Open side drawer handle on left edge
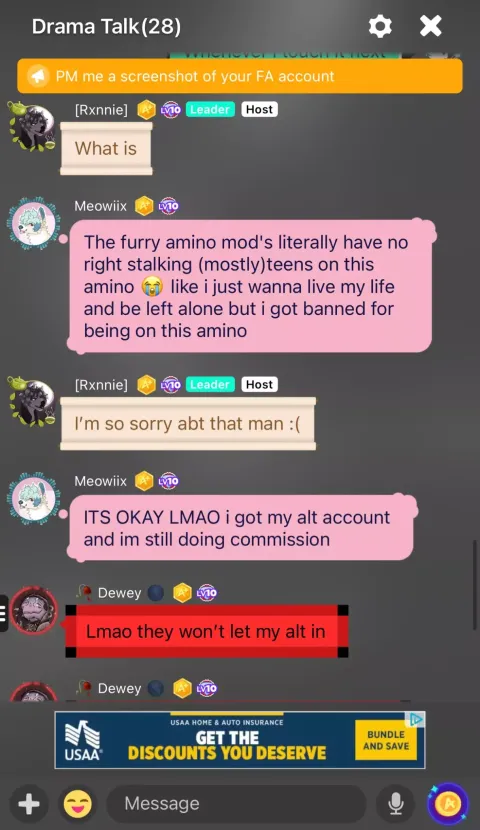This screenshot has height=830, width=480. tap(4, 613)
